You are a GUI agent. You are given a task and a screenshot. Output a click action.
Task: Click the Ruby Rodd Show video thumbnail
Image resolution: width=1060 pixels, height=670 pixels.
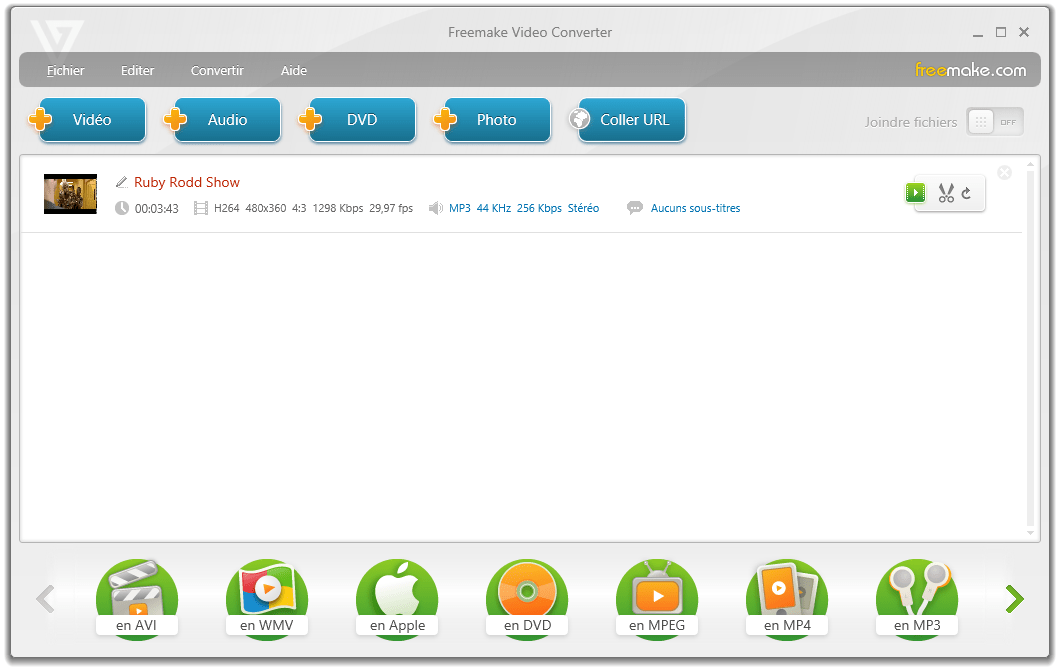(x=70, y=194)
